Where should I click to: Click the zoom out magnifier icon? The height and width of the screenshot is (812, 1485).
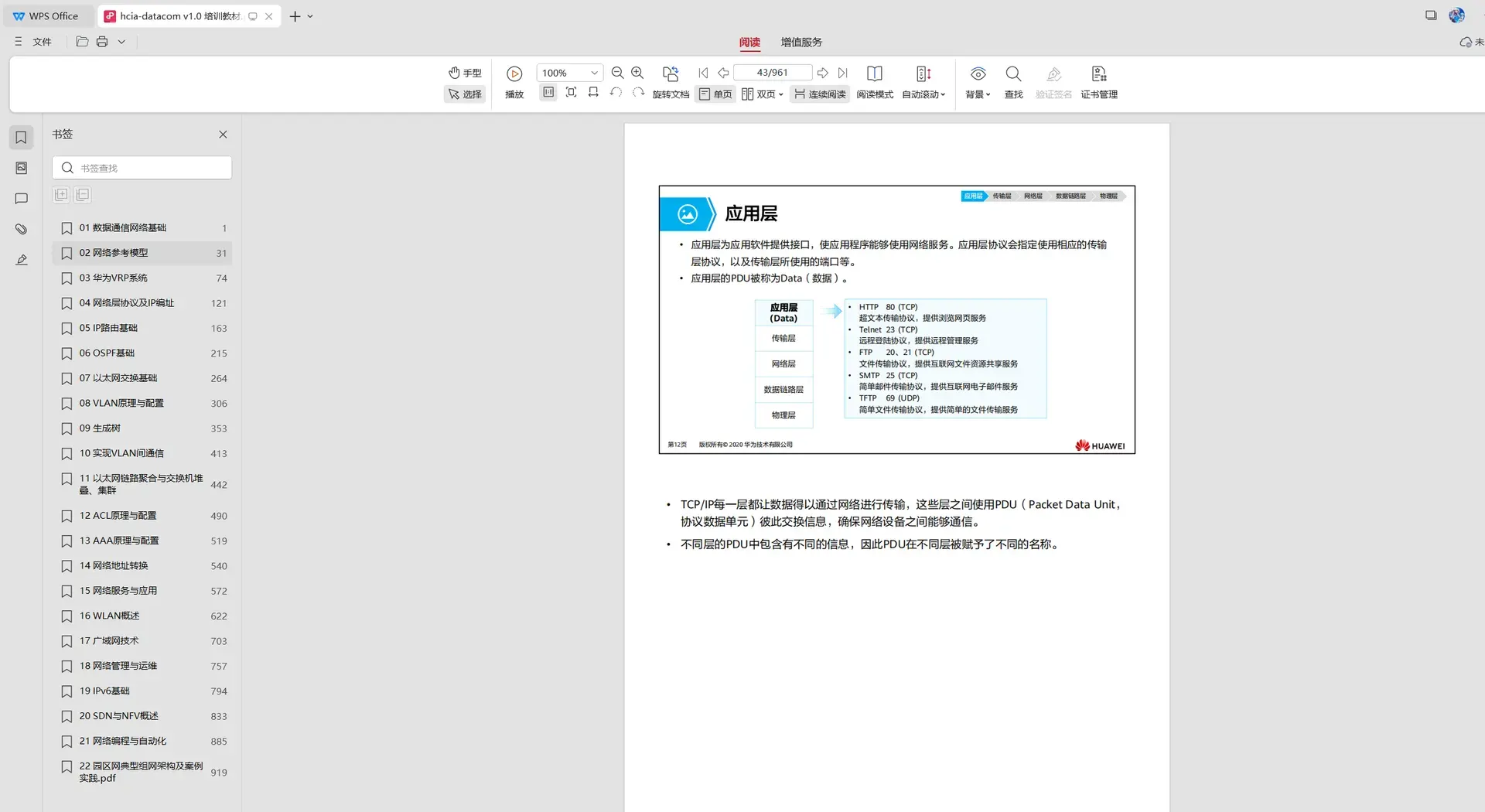point(617,73)
